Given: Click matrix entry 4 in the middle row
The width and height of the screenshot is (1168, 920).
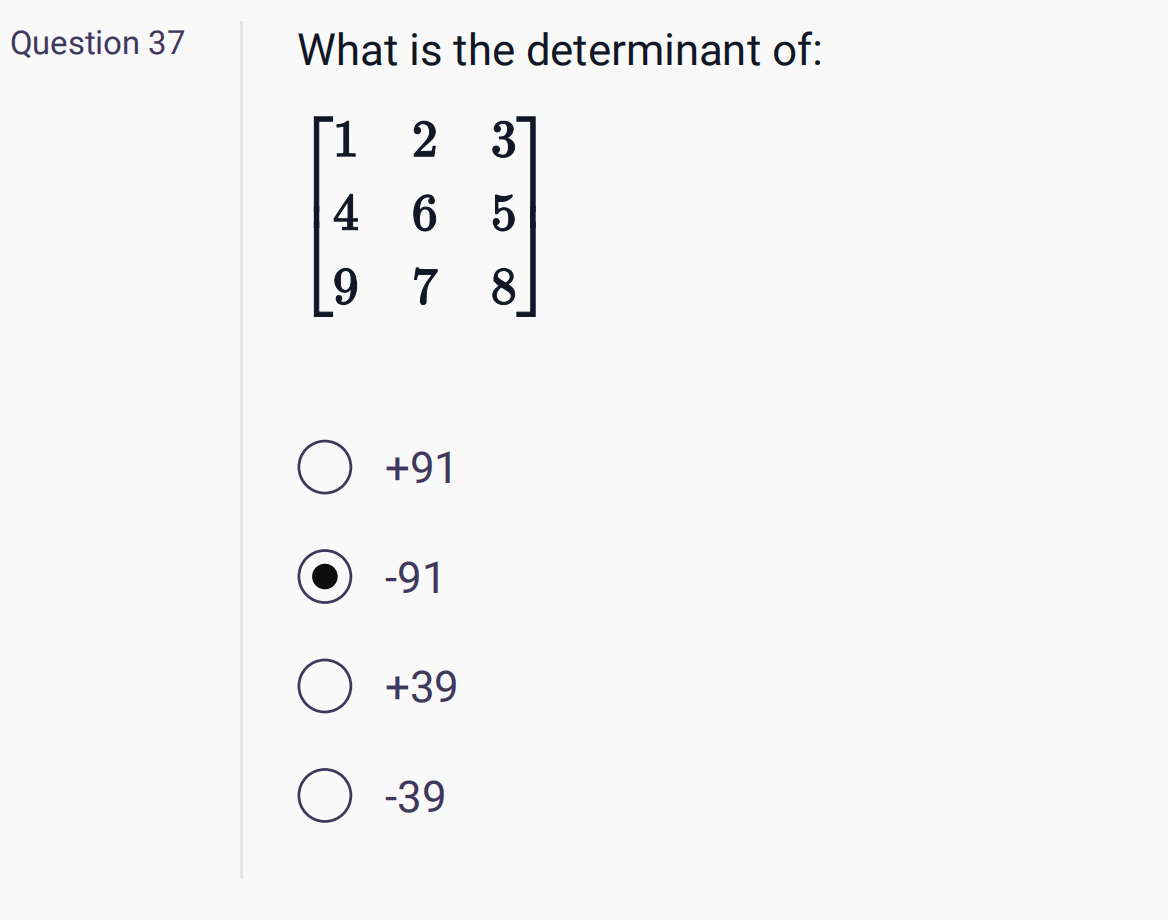Looking at the screenshot, I should (345, 214).
